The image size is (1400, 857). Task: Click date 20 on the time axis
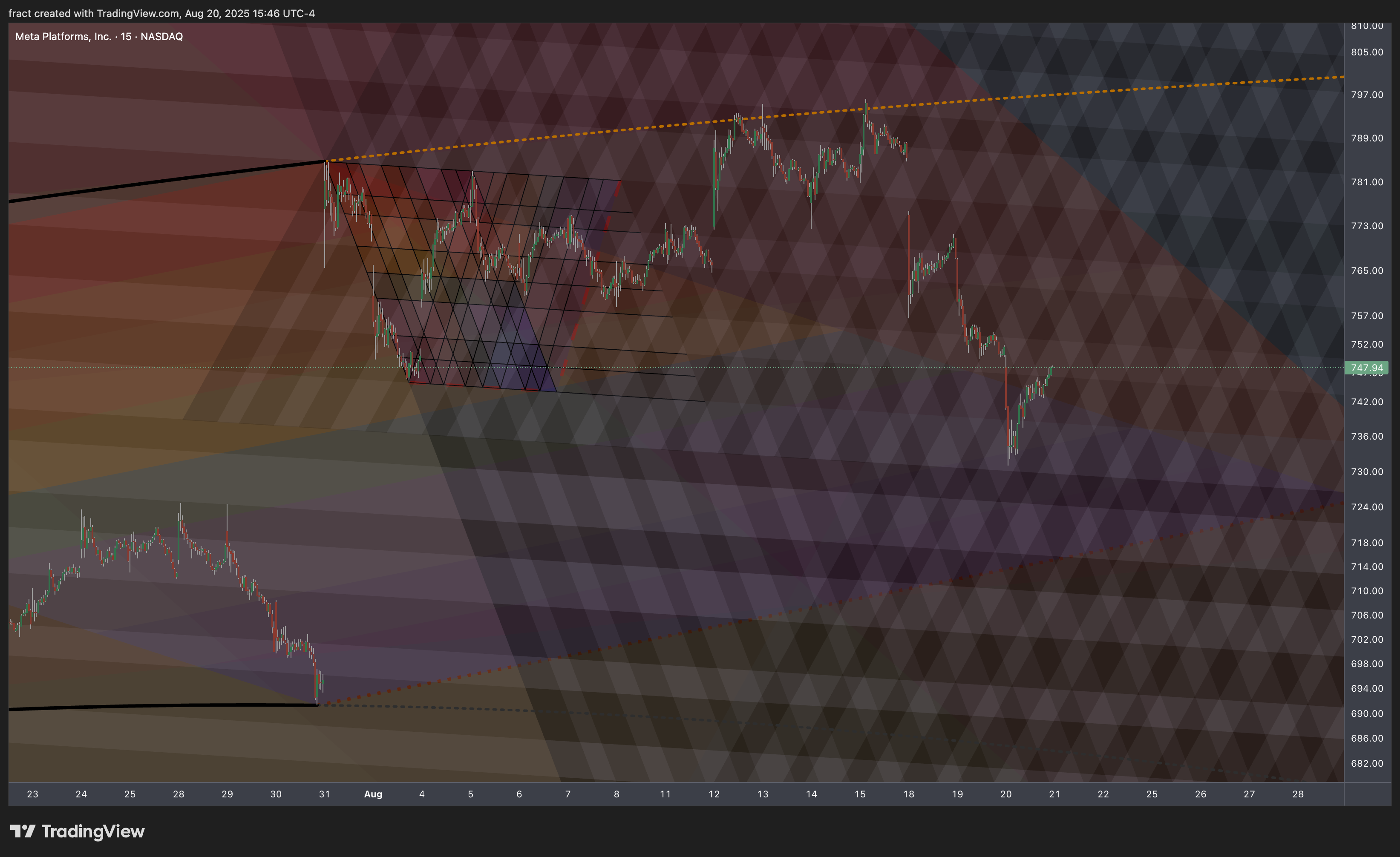(x=1006, y=794)
